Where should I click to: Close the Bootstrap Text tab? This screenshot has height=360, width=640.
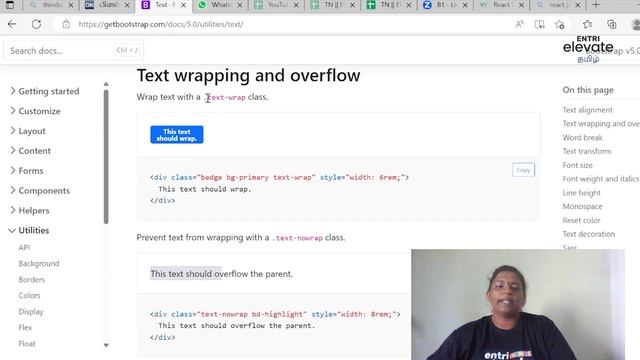tap(183, 5)
